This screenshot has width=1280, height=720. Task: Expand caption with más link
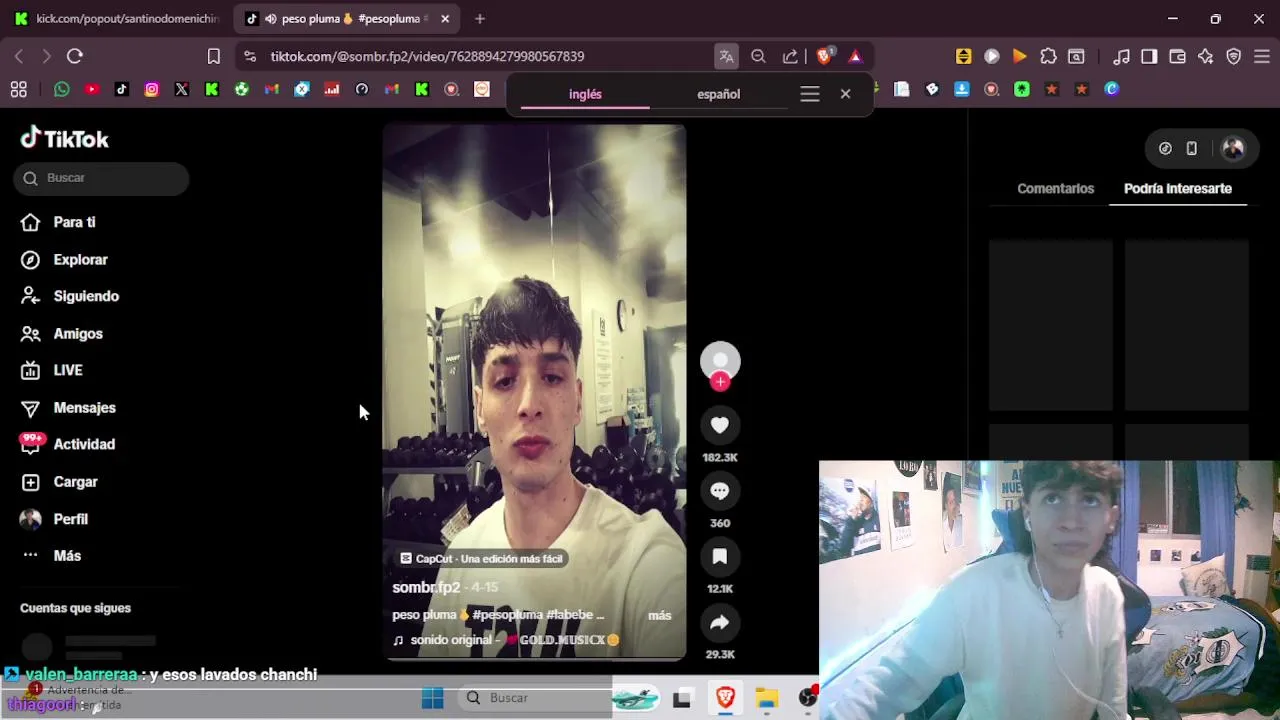(660, 615)
